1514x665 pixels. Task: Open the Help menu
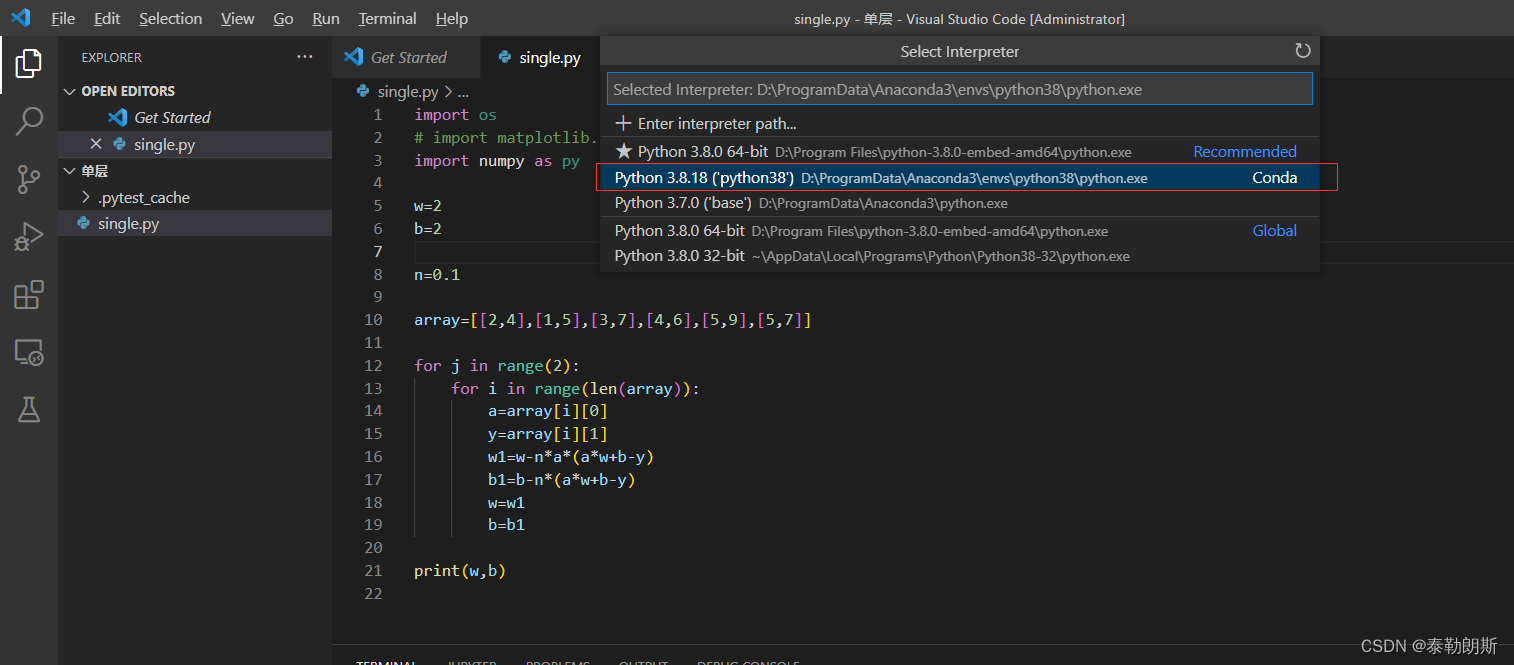coord(452,19)
